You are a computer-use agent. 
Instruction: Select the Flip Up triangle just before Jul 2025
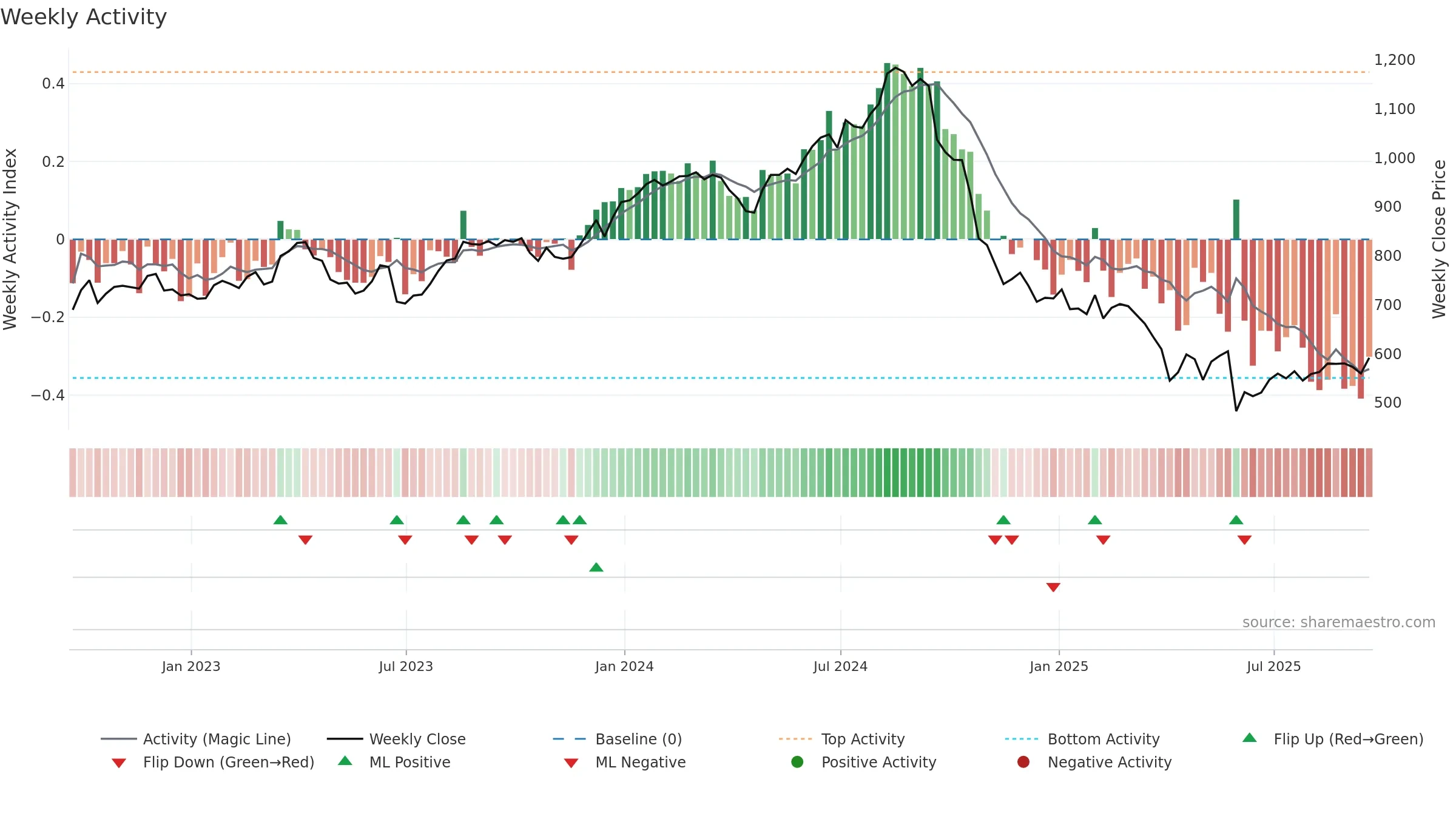1236,520
